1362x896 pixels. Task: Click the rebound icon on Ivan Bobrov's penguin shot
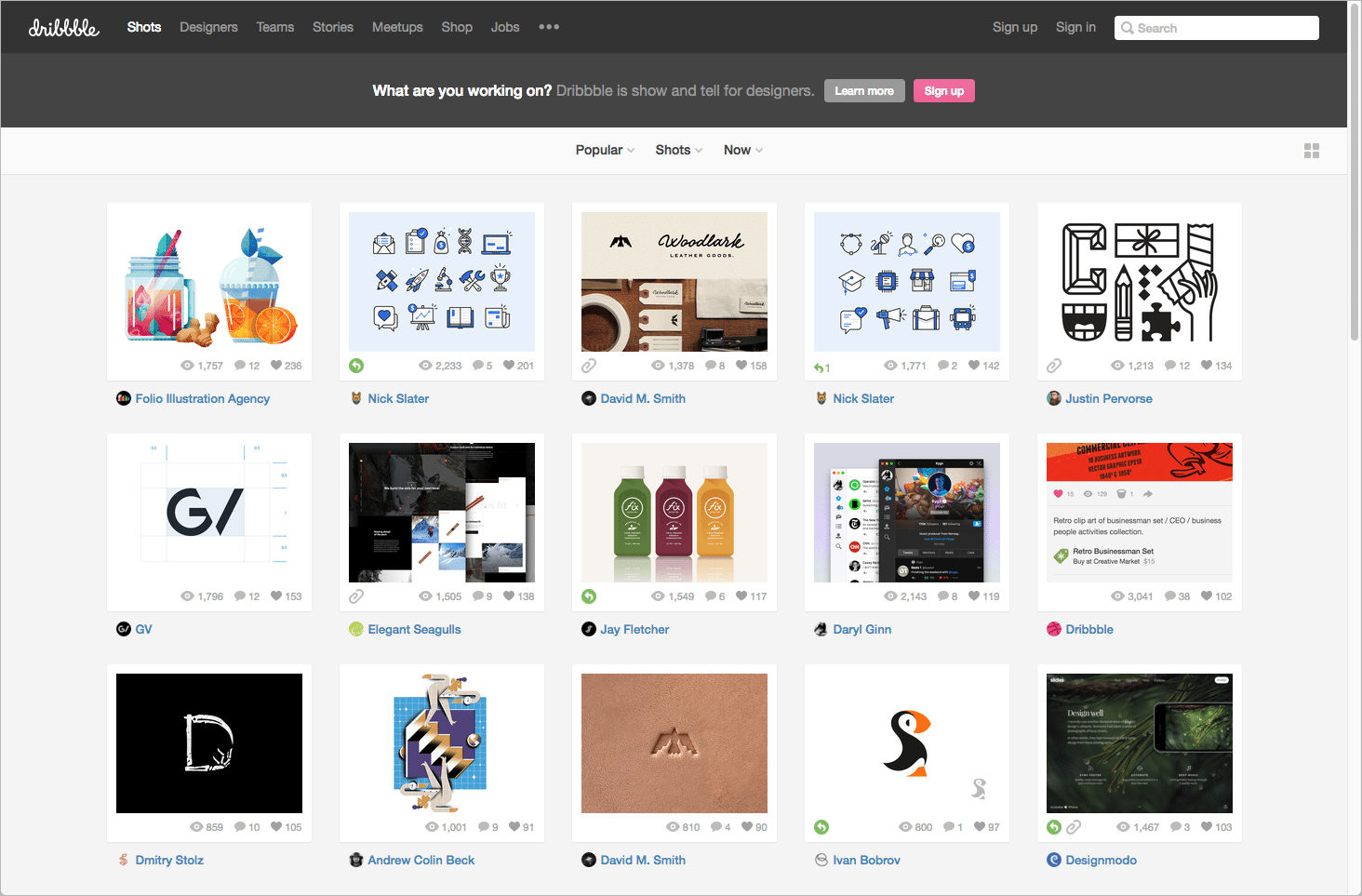821,826
